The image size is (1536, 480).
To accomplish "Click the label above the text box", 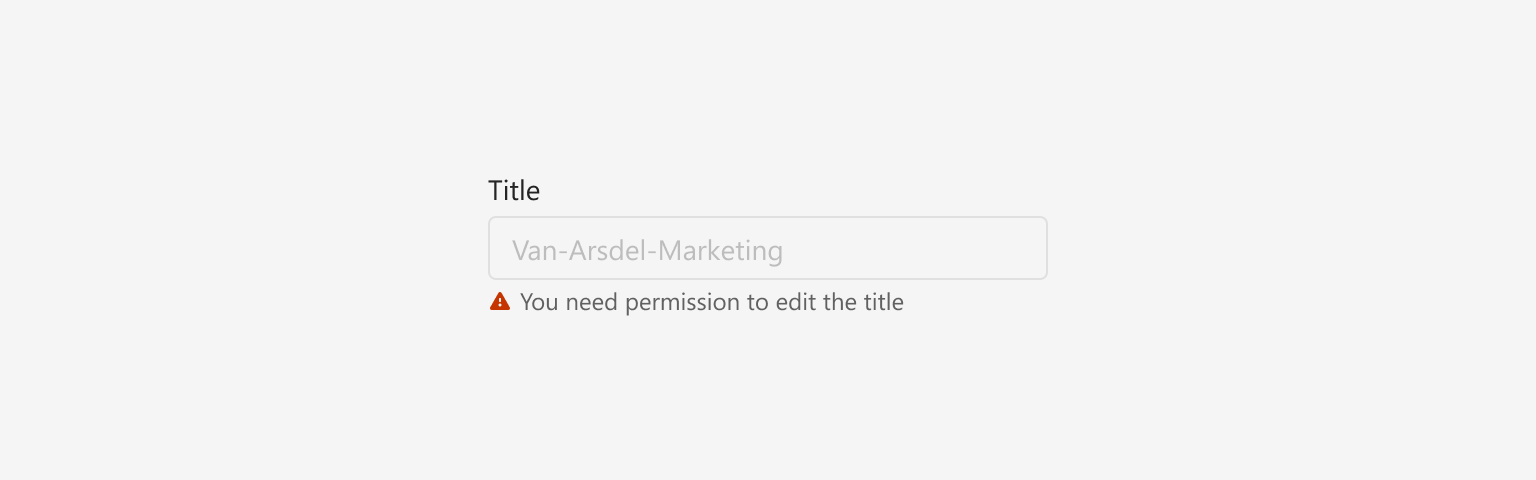I will pos(514,190).
